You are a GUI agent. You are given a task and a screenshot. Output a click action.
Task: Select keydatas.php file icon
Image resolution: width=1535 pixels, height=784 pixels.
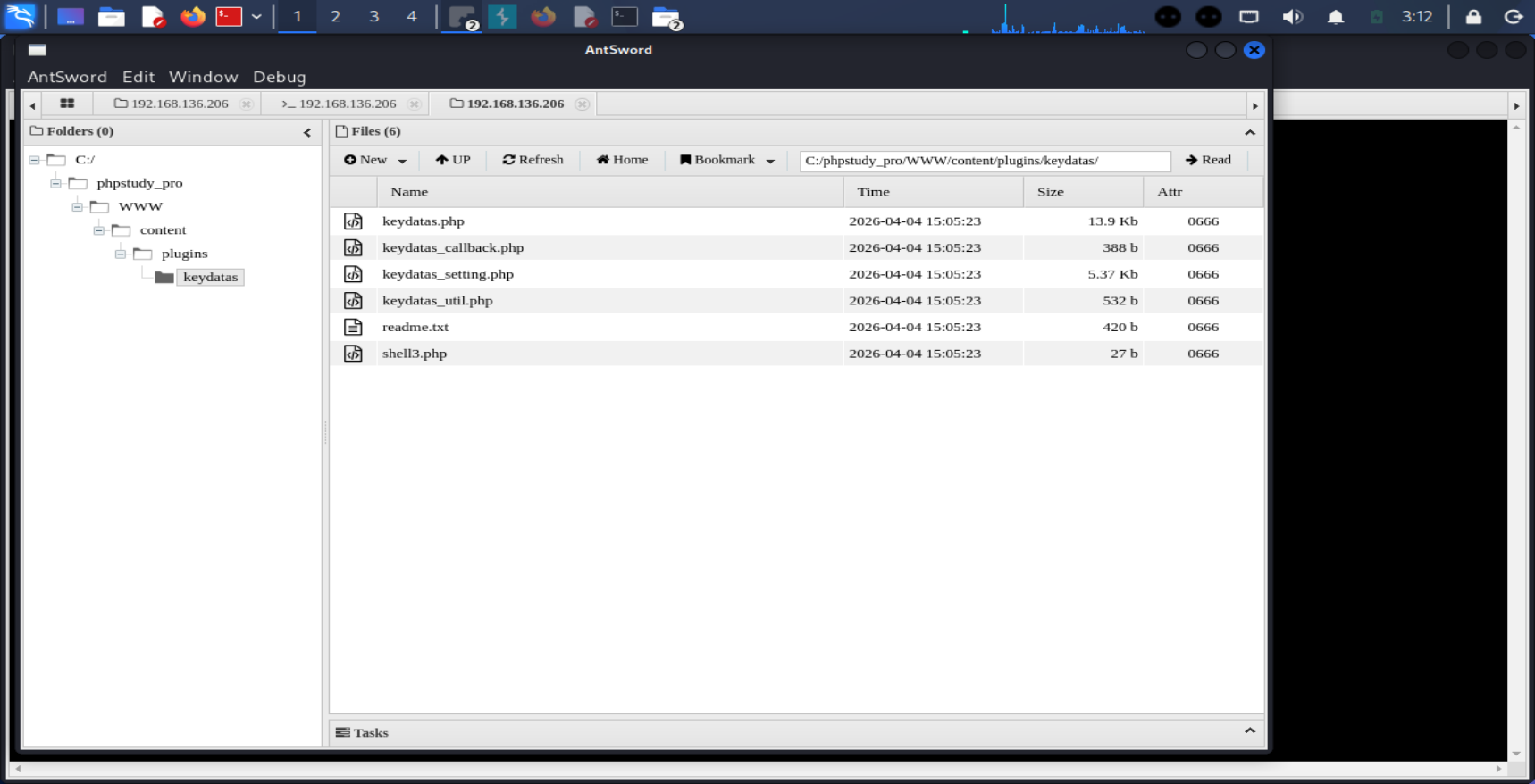coord(354,221)
